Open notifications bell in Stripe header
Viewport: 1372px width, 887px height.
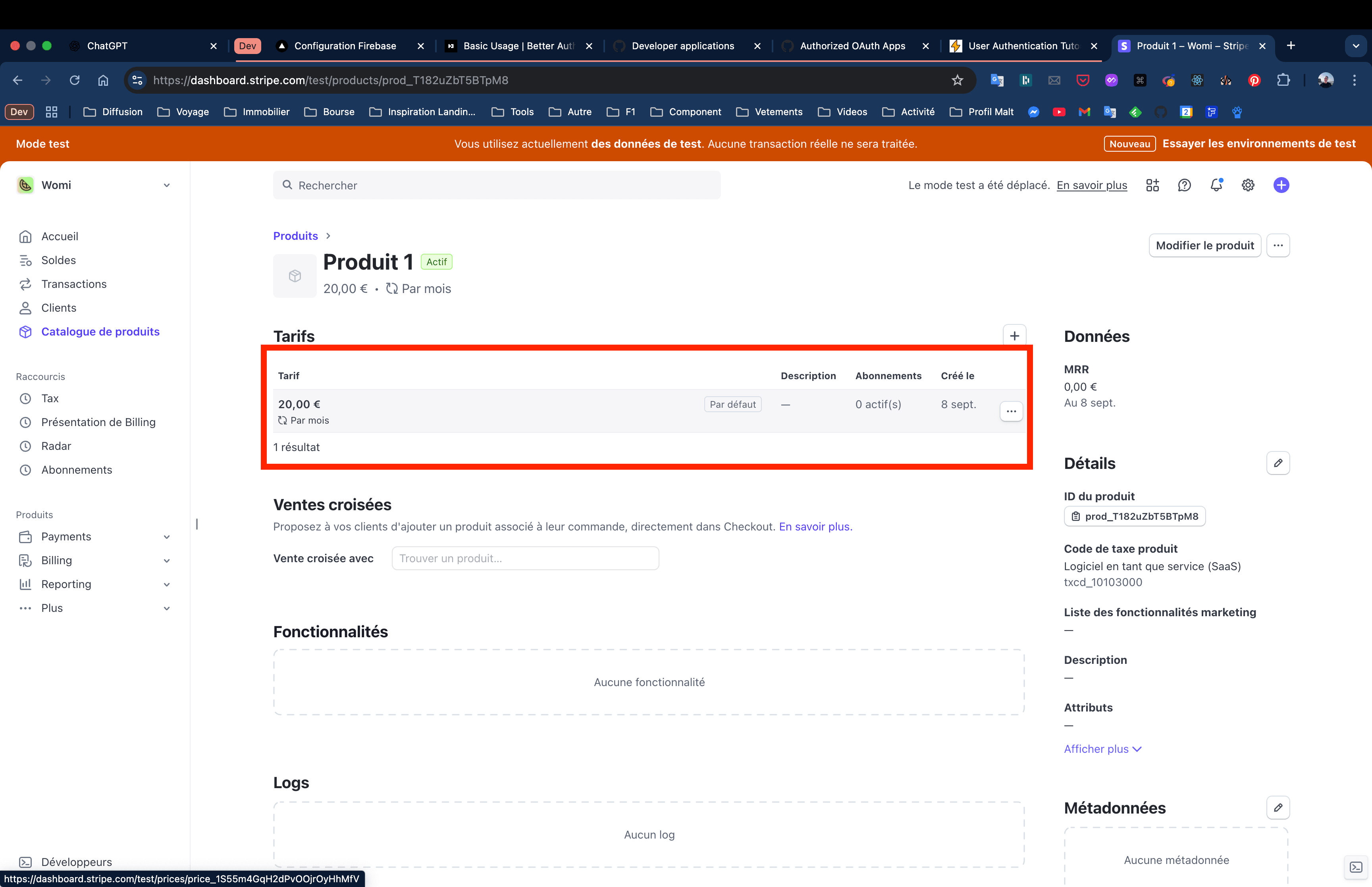(1216, 185)
